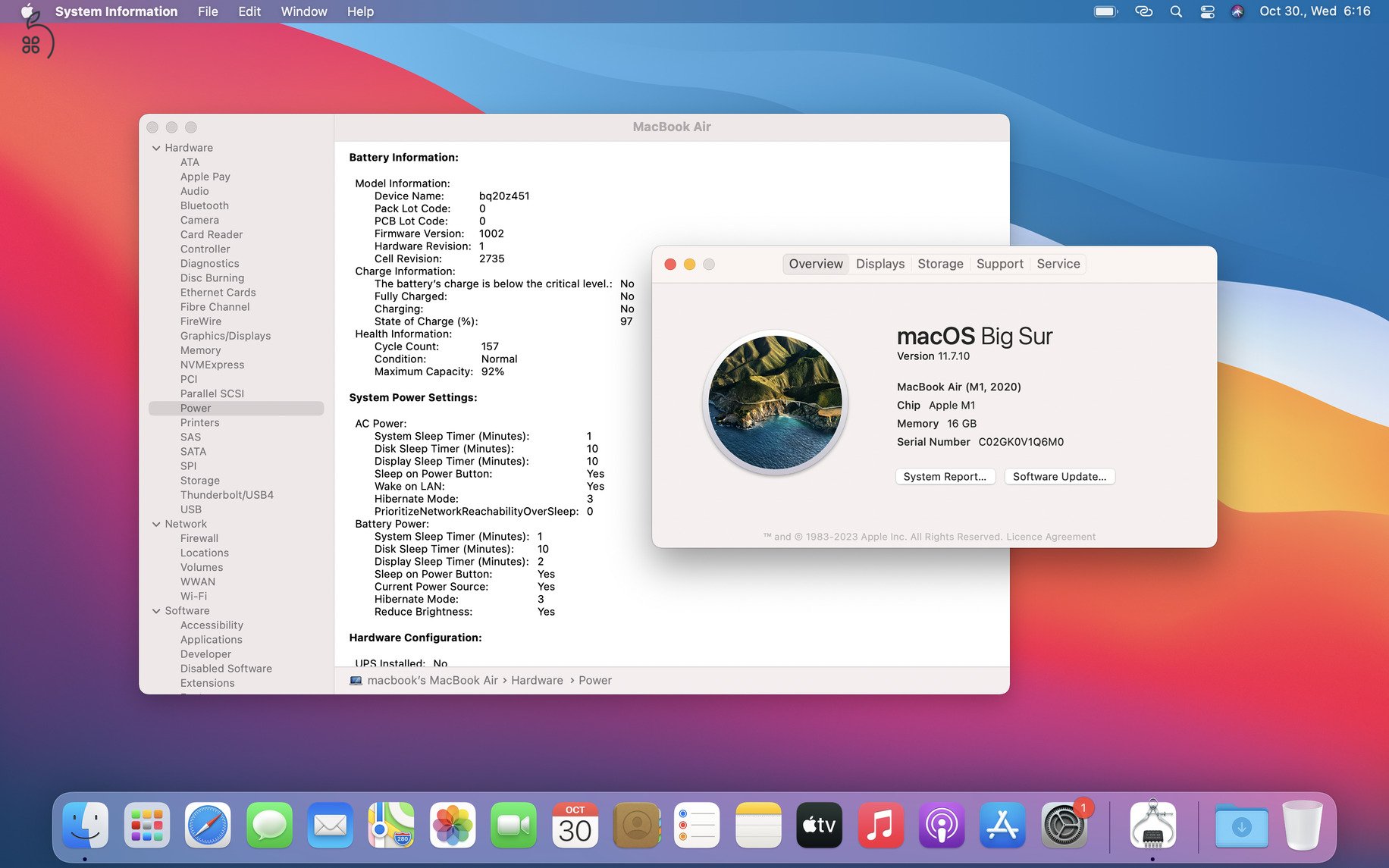Open Photos app in the dock
The image size is (1389, 868).
point(453,825)
